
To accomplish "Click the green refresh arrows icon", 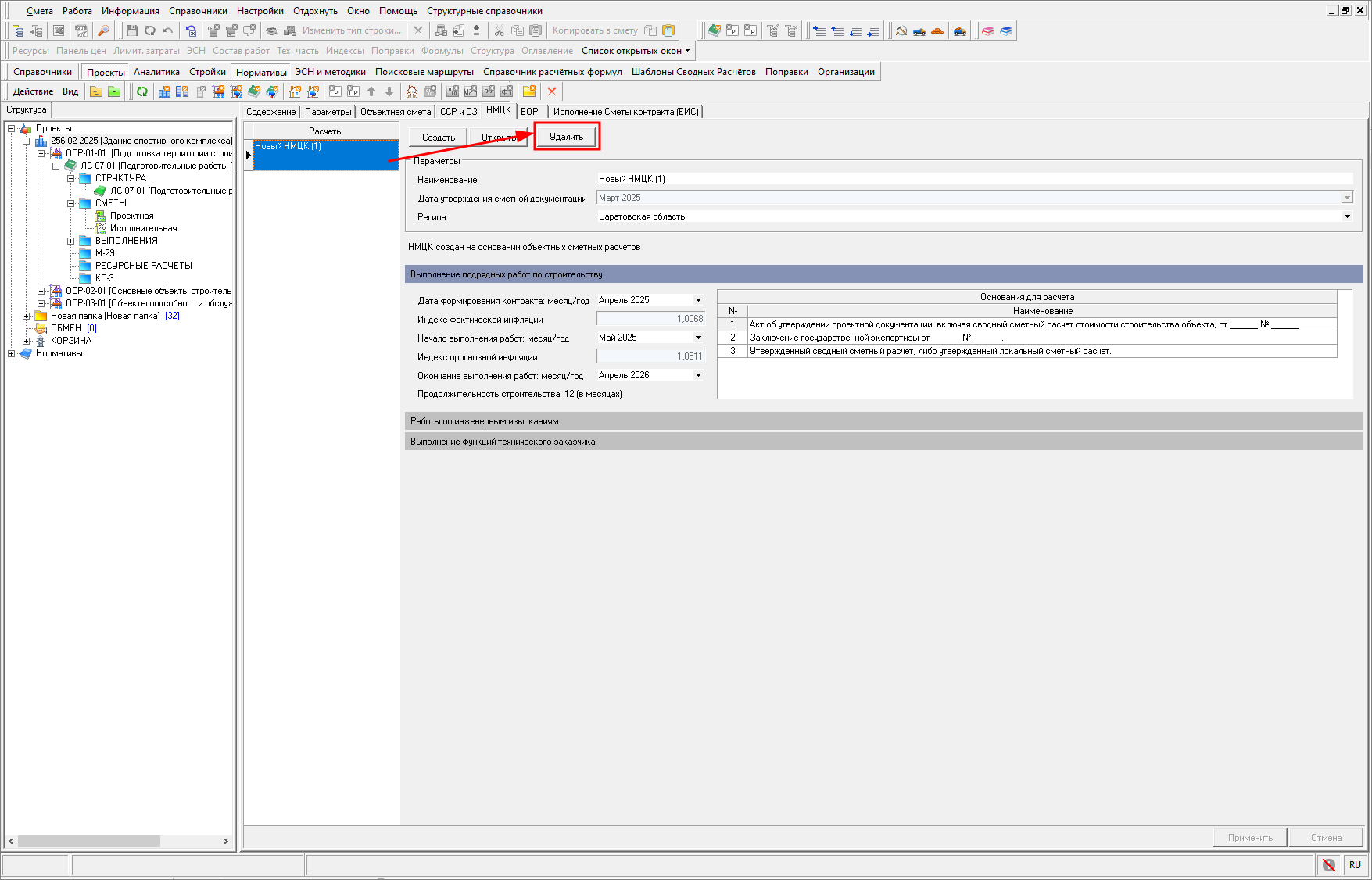I will [x=141, y=91].
